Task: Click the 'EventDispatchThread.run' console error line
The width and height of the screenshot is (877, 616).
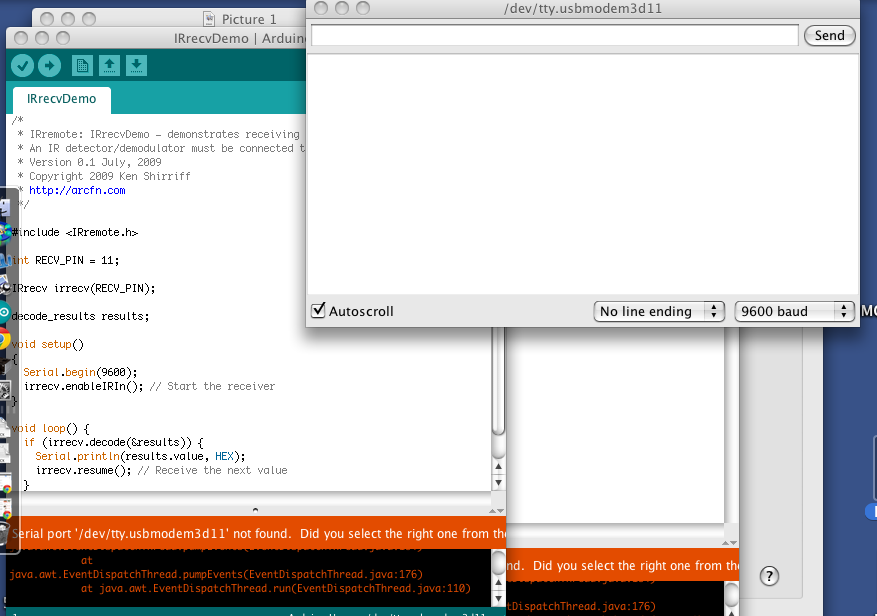Action: [276, 589]
